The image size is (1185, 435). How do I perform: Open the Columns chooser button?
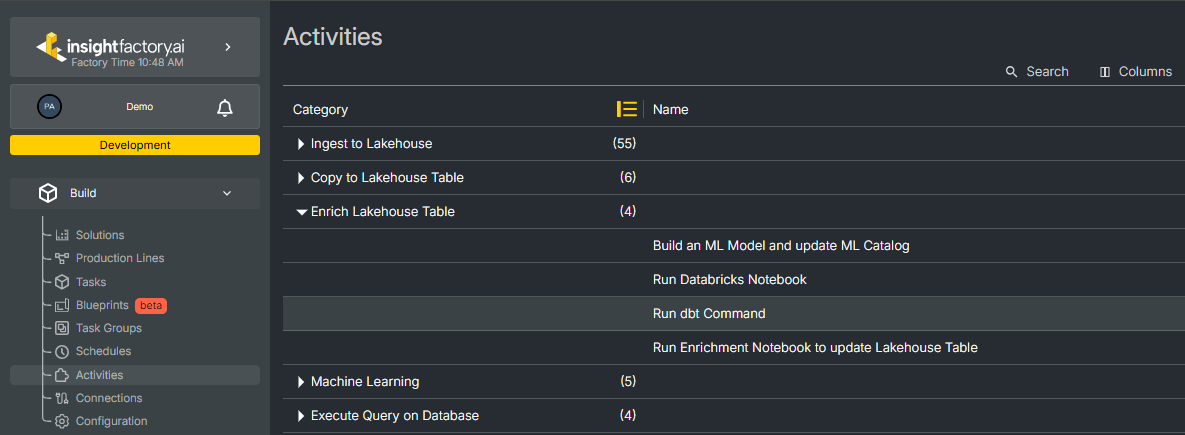pyautogui.click(x=1135, y=72)
